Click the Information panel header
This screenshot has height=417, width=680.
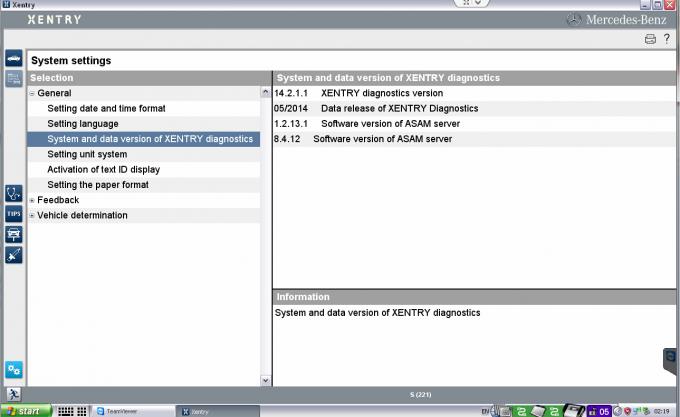(474, 297)
